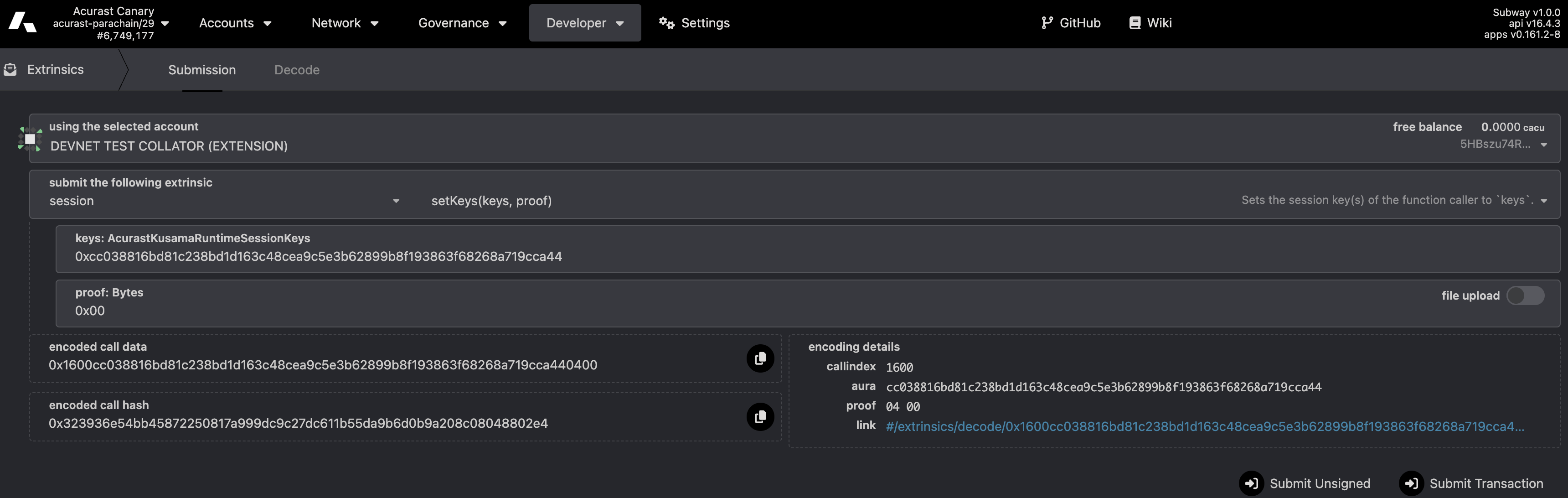Copy the encoded call data
The image size is (1568, 498).
(760, 358)
